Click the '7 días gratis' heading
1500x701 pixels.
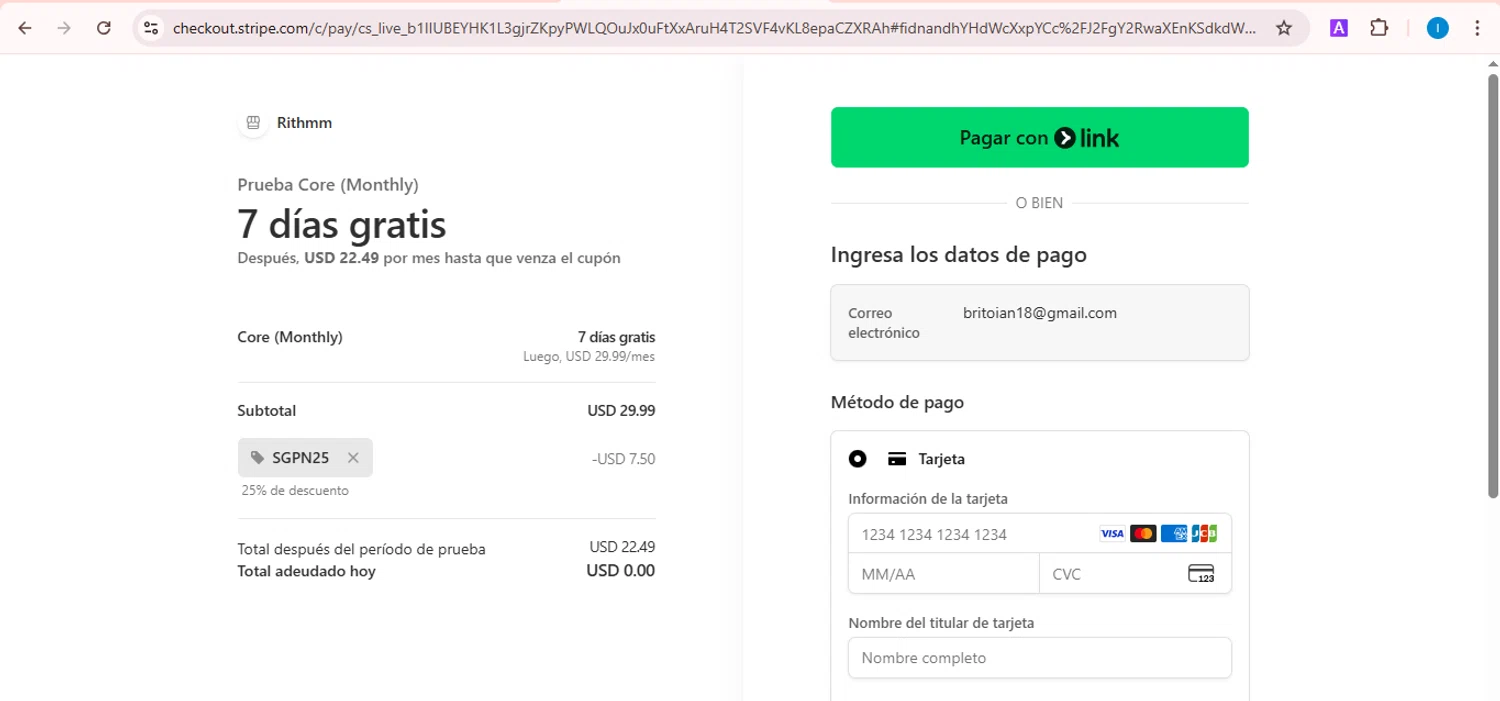coord(341,224)
